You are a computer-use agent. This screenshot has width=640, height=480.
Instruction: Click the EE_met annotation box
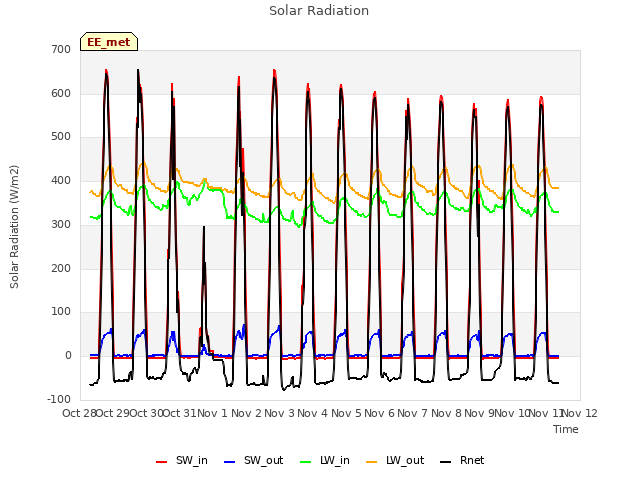point(109,42)
